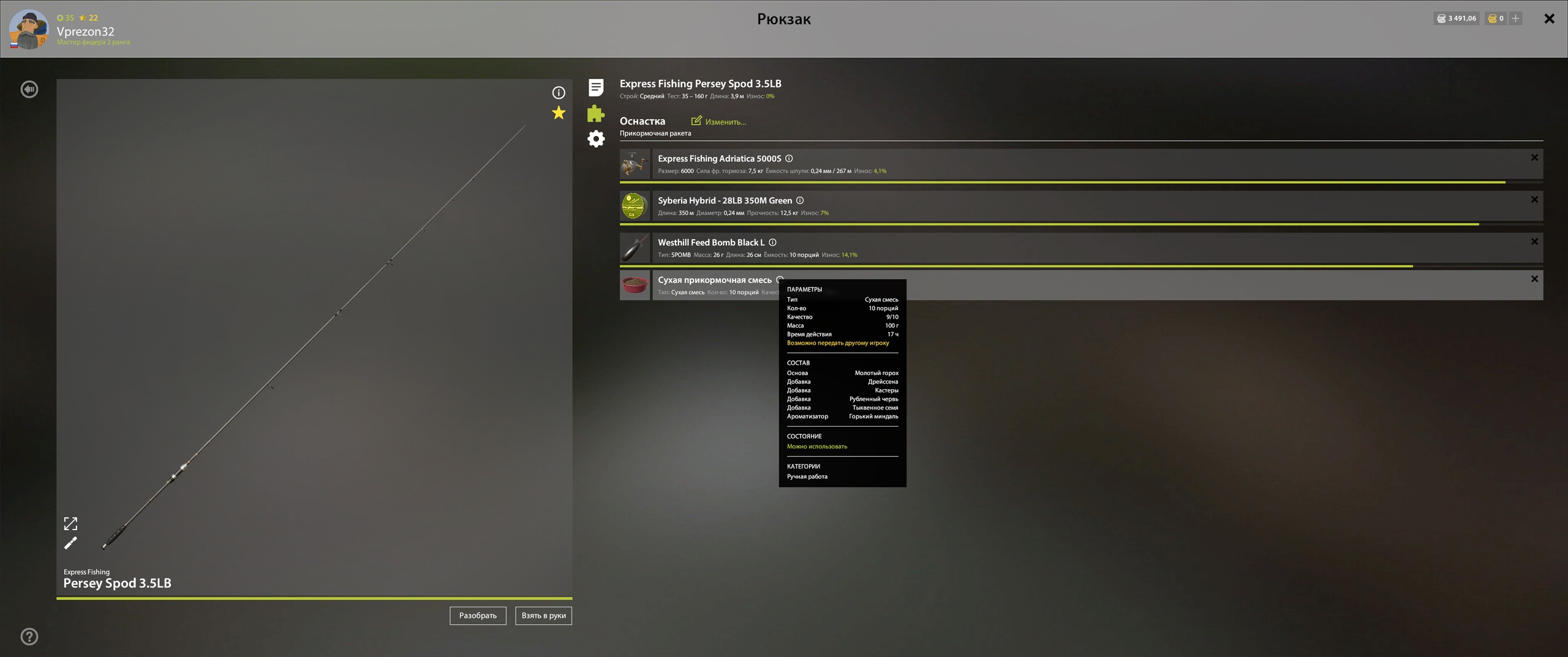Rename rod with the pencil icon
The height and width of the screenshot is (657, 1568).
point(70,543)
